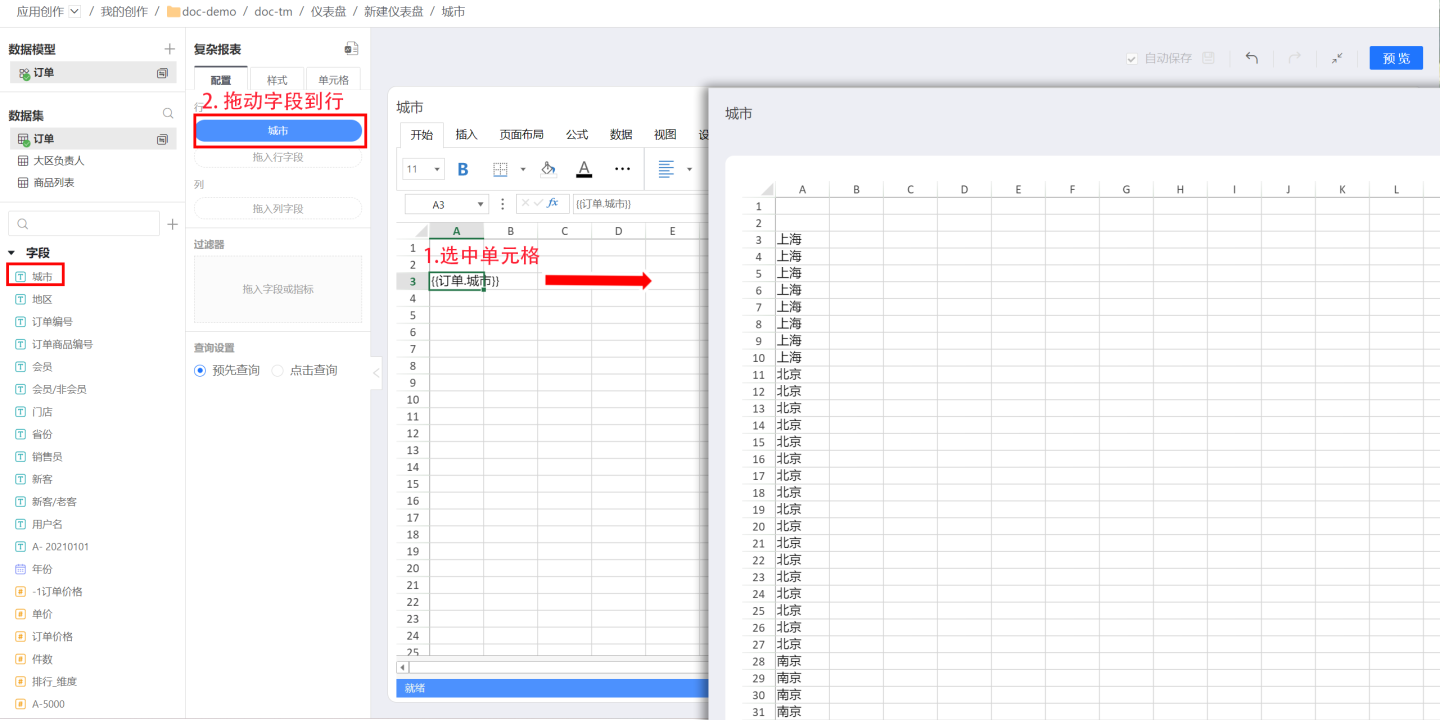1440x720 pixels.
Task: Click the export icon beside 复杂报表
Action: tap(351, 48)
